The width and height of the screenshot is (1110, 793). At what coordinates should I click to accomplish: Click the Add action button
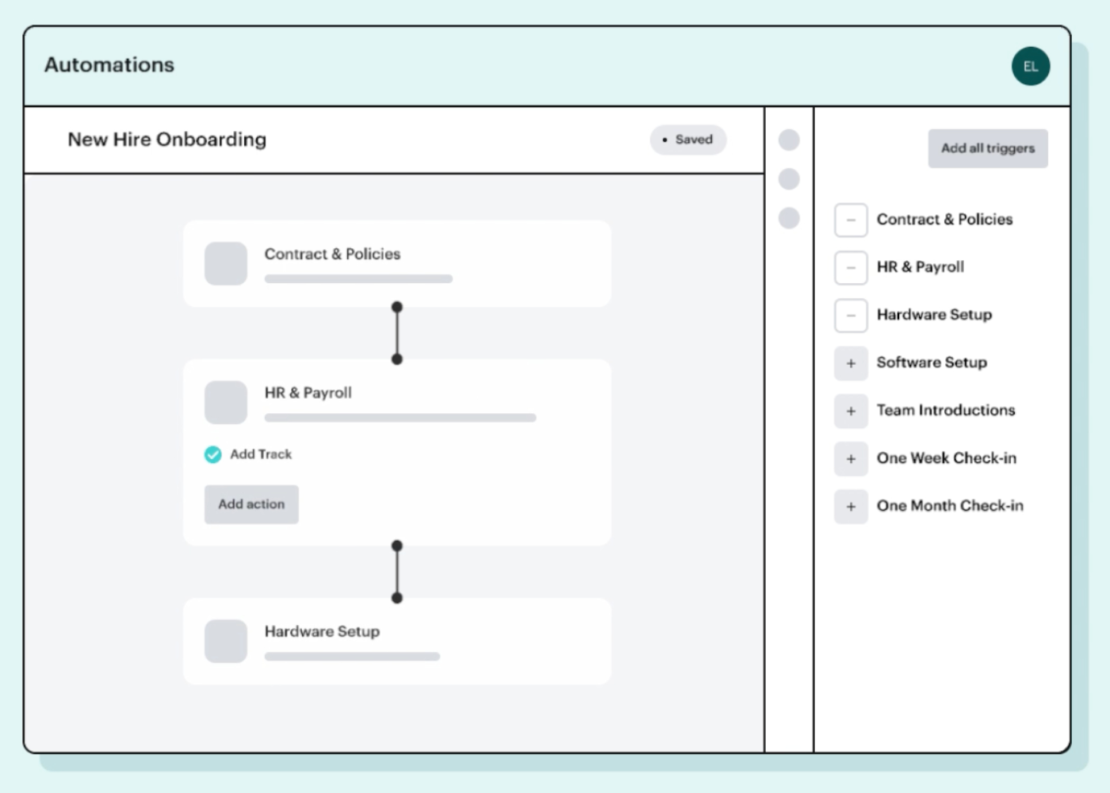(x=251, y=504)
